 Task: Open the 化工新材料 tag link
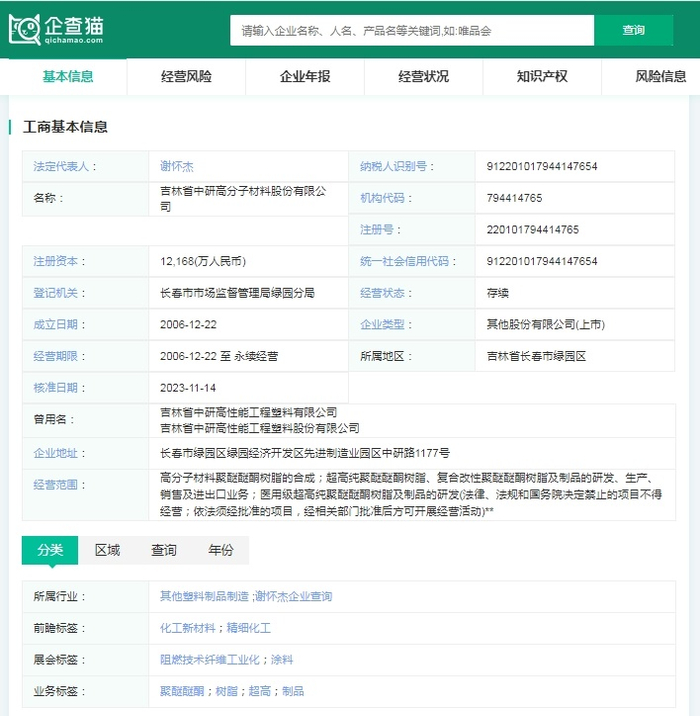point(188,629)
